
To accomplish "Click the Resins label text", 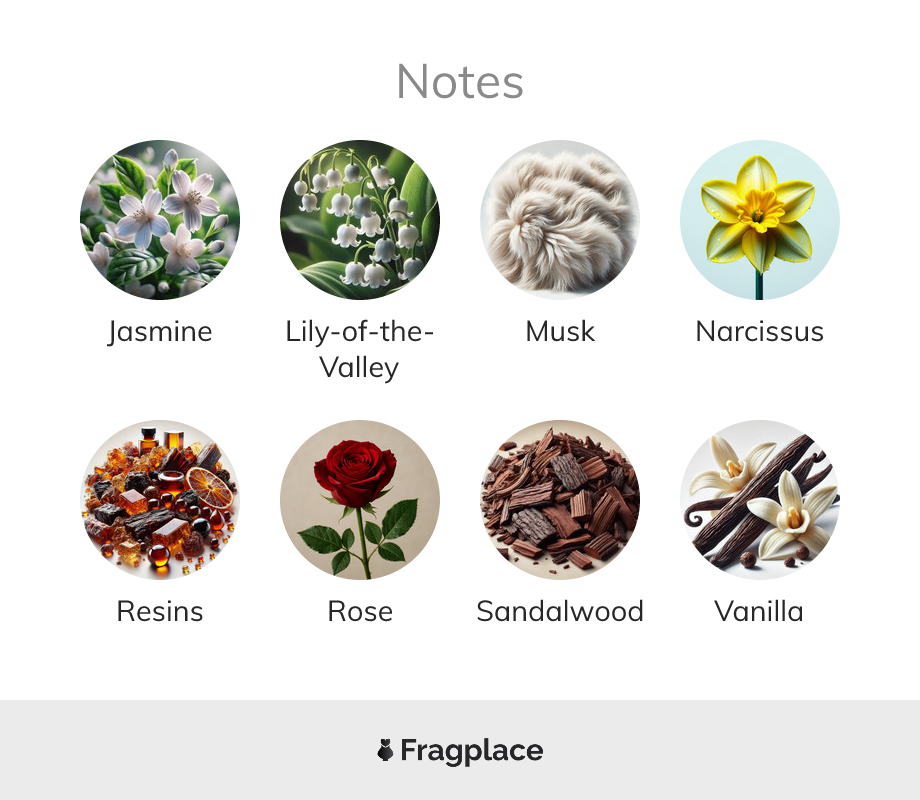I will tap(160, 612).
